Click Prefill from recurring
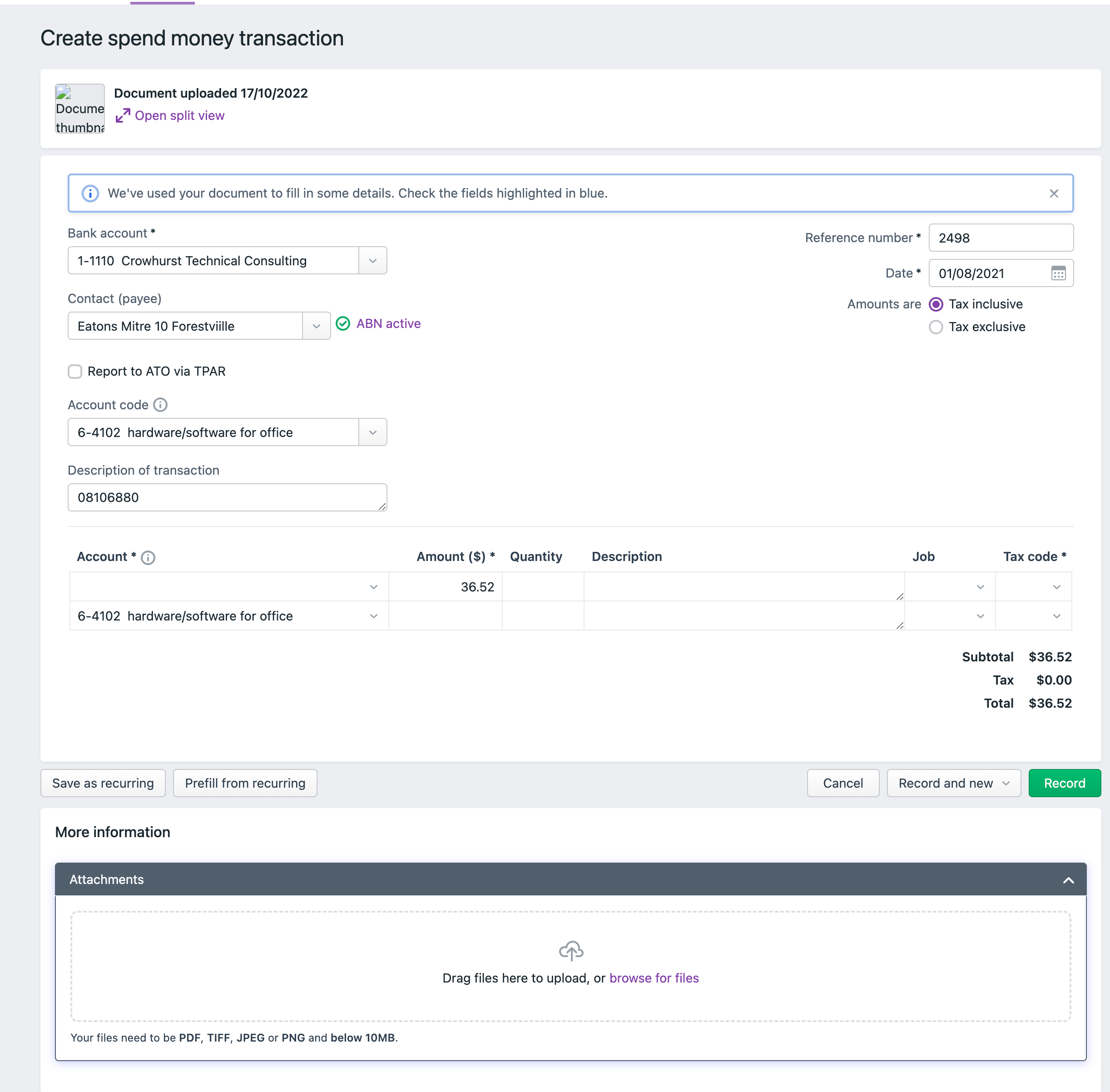The image size is (1110, 1092). coord(245,783)
